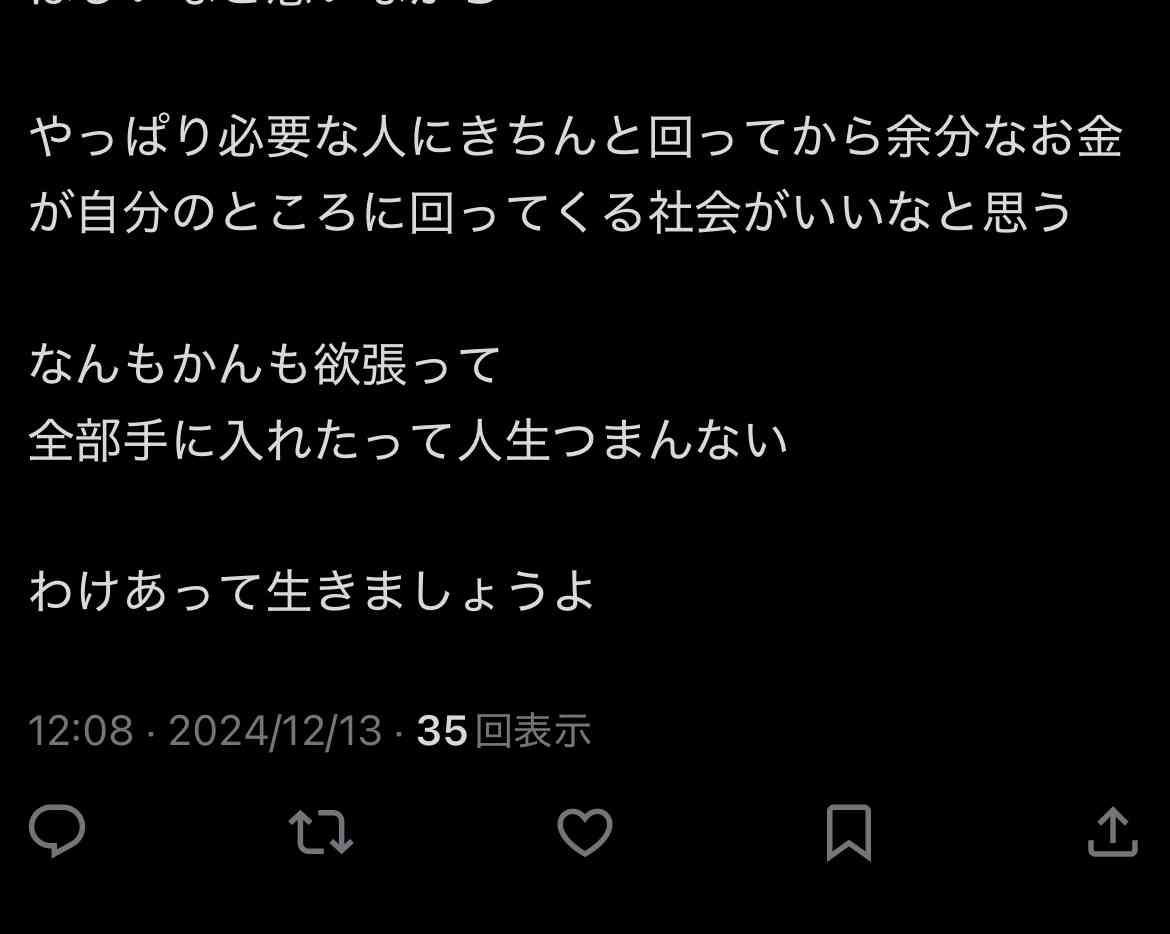Click the line starting with が自分のところに
This screenshot has height=934, width=1170.
[x=551, y=213]
